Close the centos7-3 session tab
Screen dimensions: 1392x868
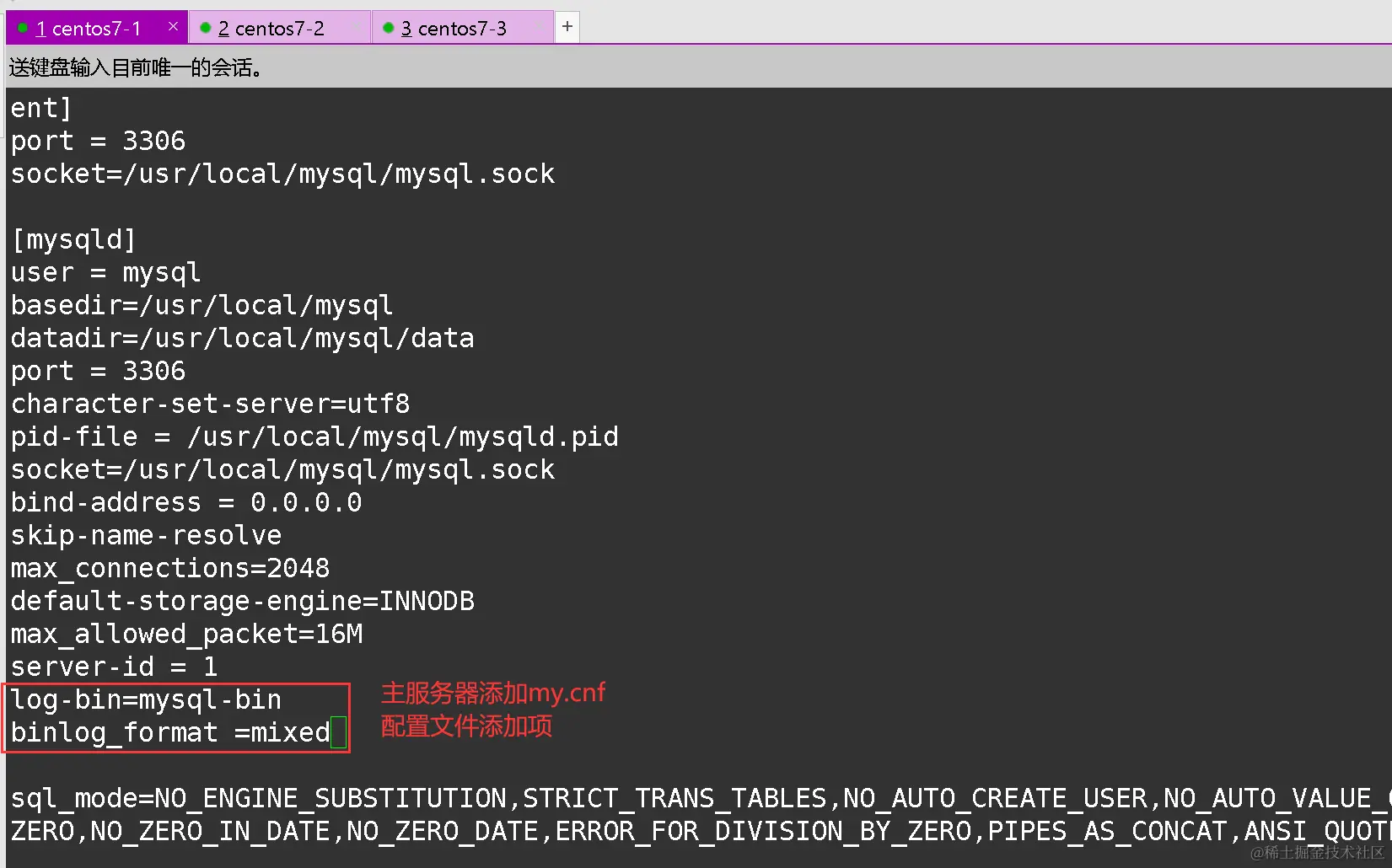[x=540, y=27]
